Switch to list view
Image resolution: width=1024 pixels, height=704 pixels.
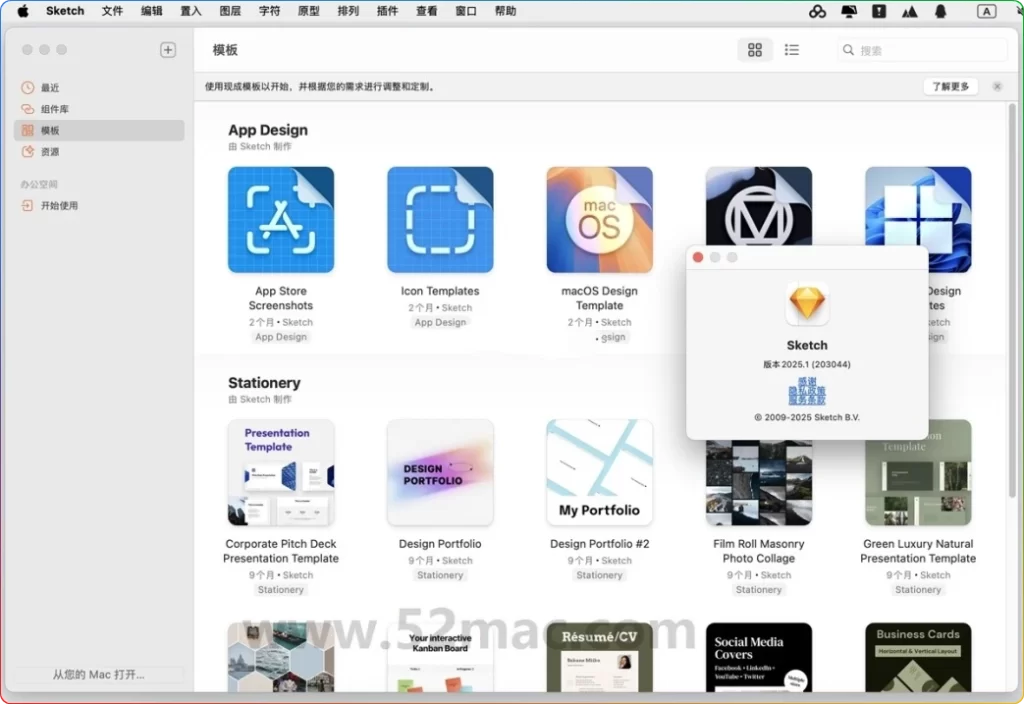[792, 50]
